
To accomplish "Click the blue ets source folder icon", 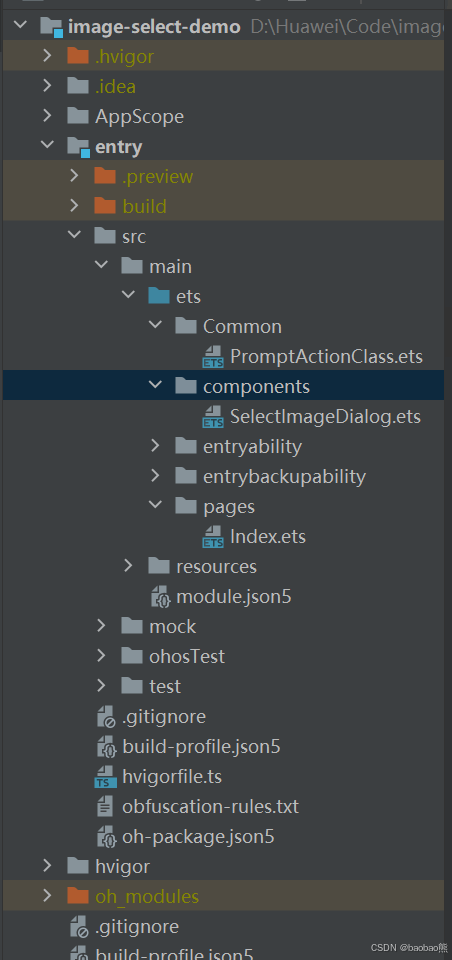I will [x=159, y=296].
